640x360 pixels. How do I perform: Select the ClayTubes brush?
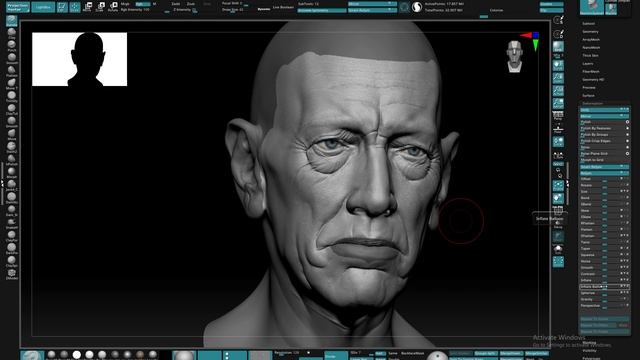[x=11, y=109]
